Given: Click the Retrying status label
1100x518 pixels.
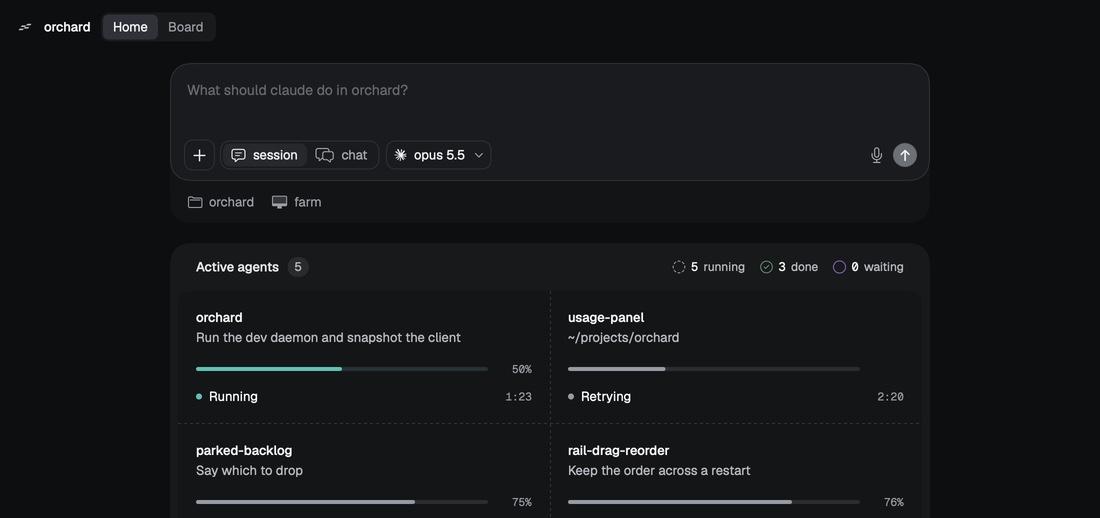Looking at the screenshot, I should pyautogui.click(x=605, y=397).
